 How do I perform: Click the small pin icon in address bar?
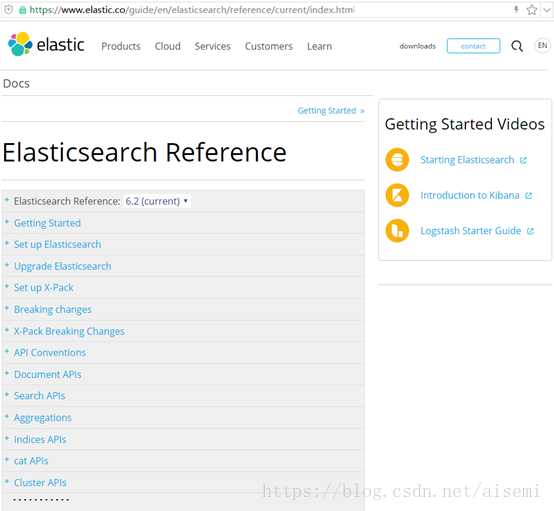(516, 10)
